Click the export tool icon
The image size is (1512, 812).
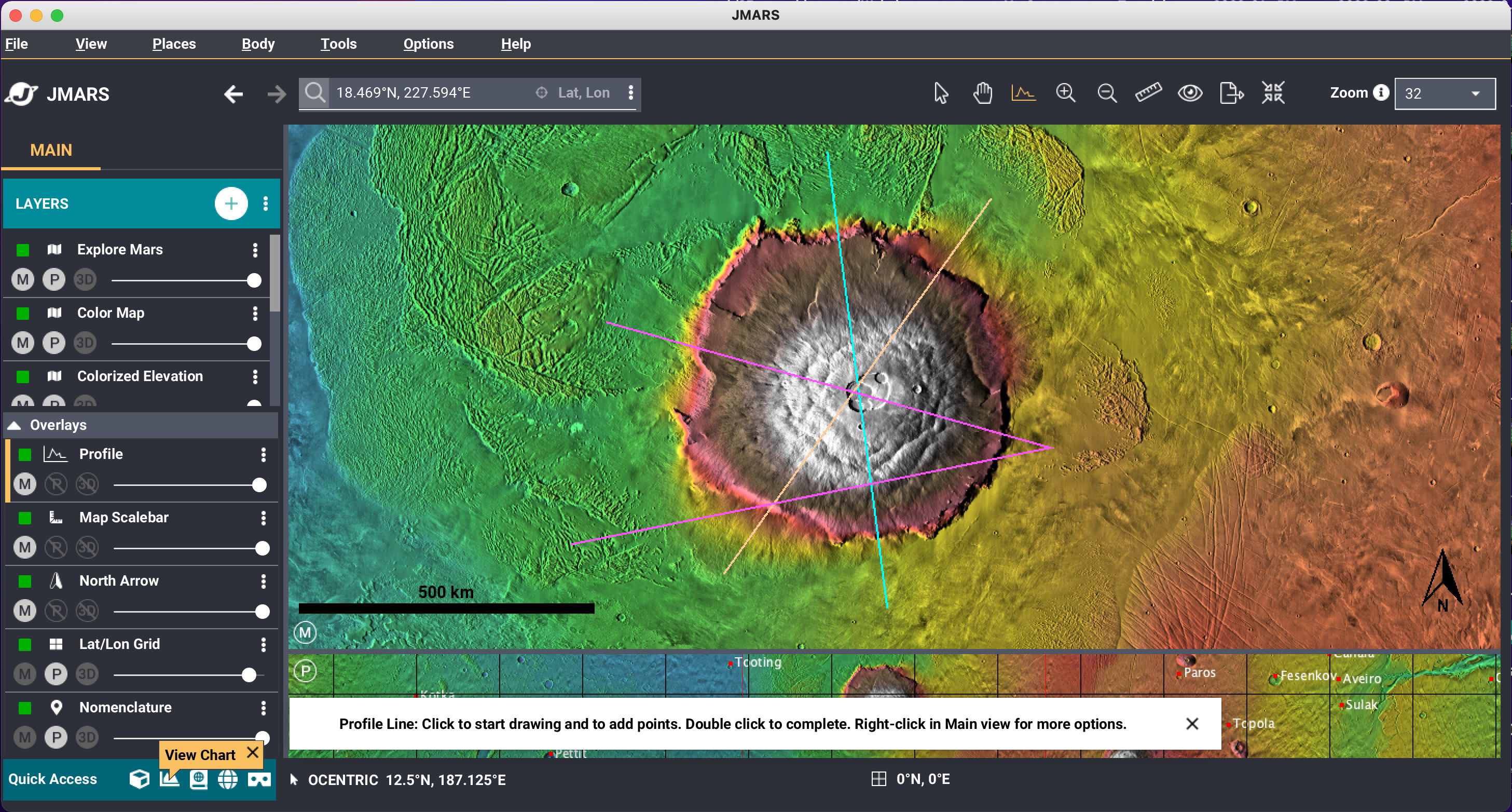(1231, 93)
